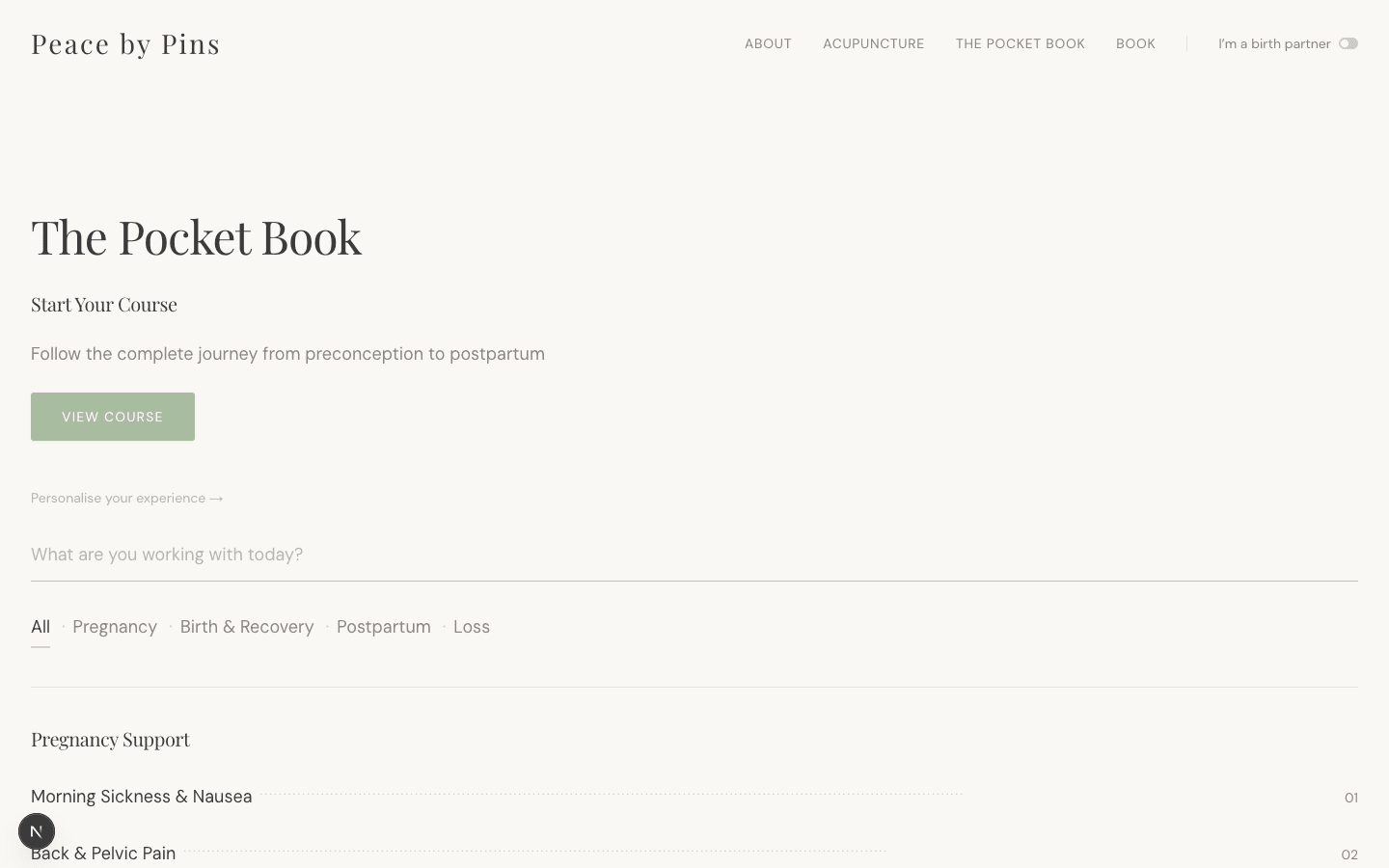This screenshot has height=868, width=1389.
Task: Select the Loss filter
Action: point(472,627)
